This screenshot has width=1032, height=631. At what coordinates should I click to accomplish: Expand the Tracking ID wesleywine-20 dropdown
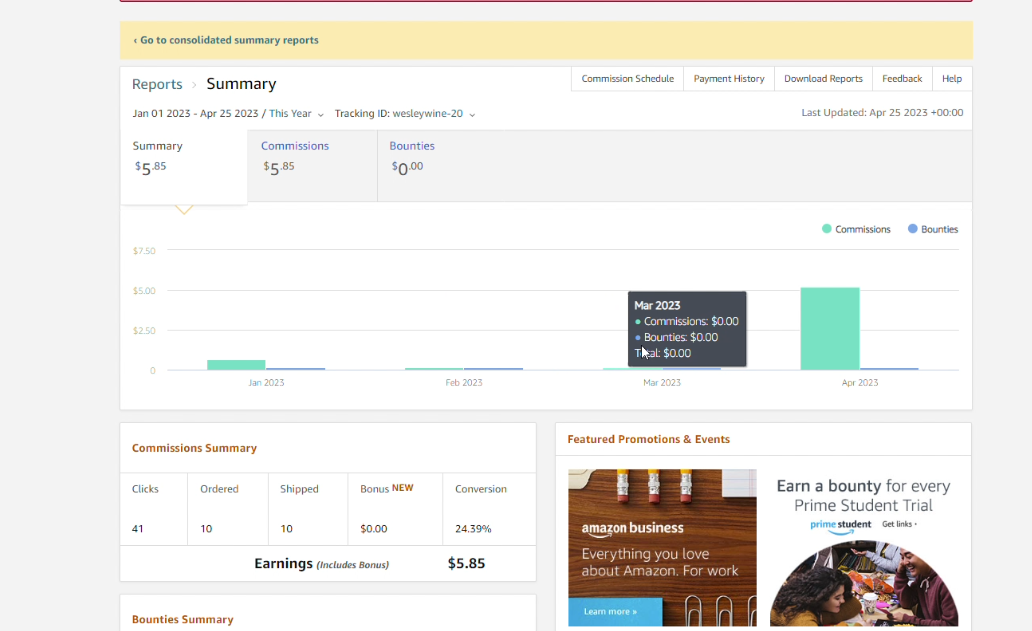click(x=405, y=113)
